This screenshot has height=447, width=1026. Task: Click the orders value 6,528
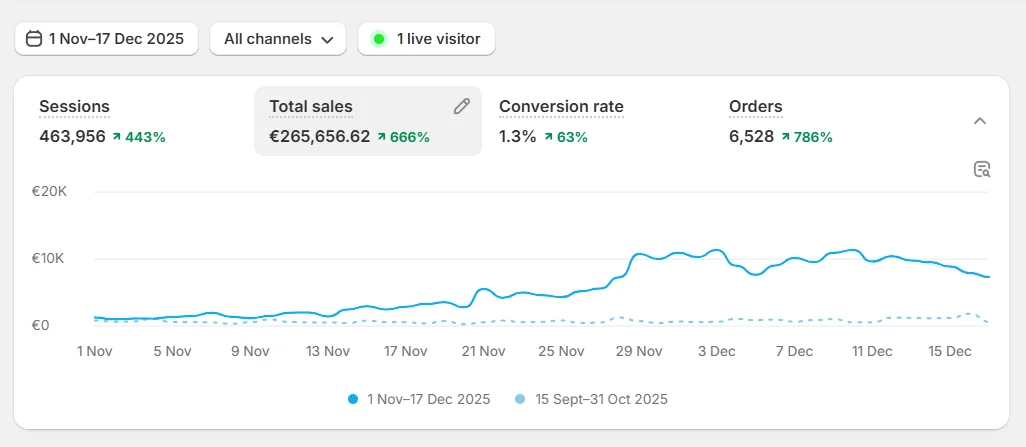tap(751, 137)
